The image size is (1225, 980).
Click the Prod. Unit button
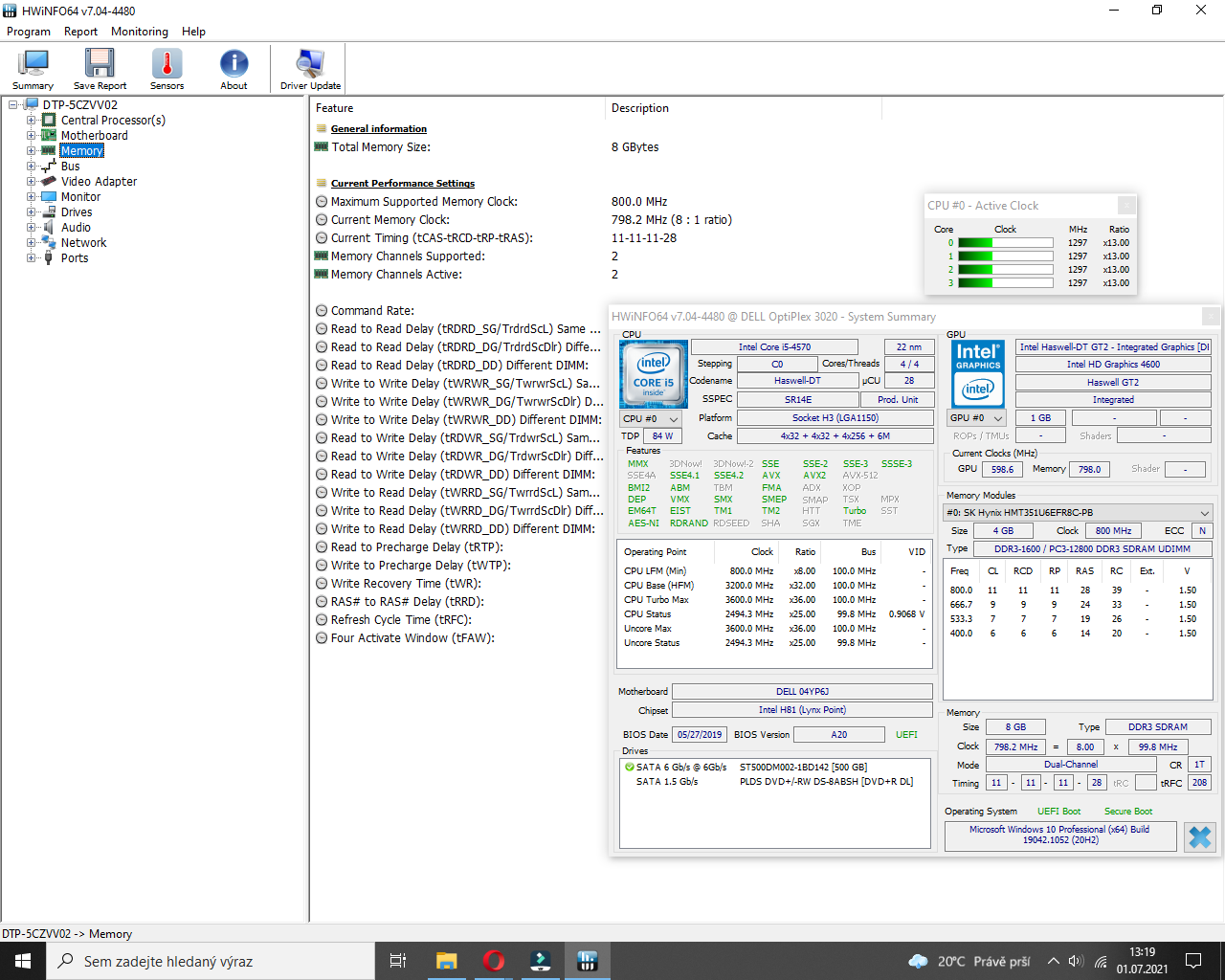(x=897, y=399)
